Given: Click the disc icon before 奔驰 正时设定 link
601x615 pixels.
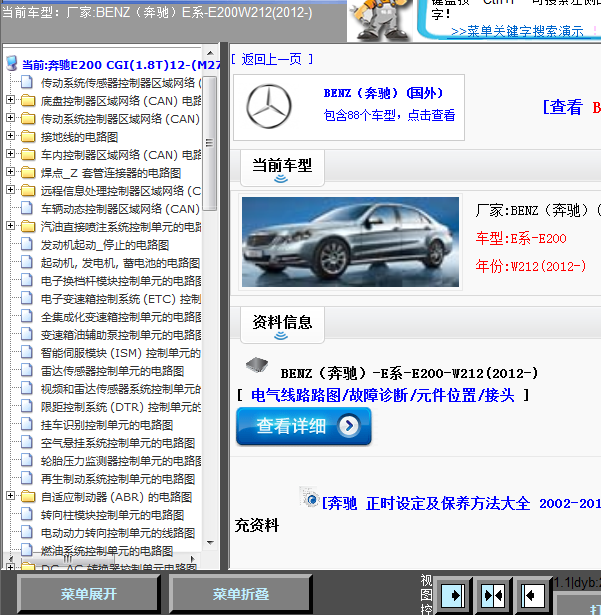Looking at the screenshot, I should click(x=310, y=497).
